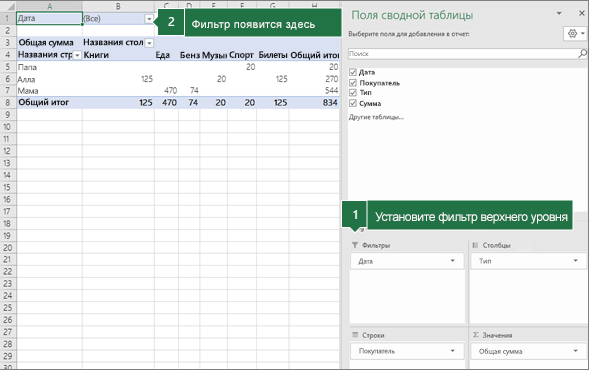This screenshot has height=370, width=589.
Task: Click the select-all corner of the sheet
Action: (x=8, y=6)
